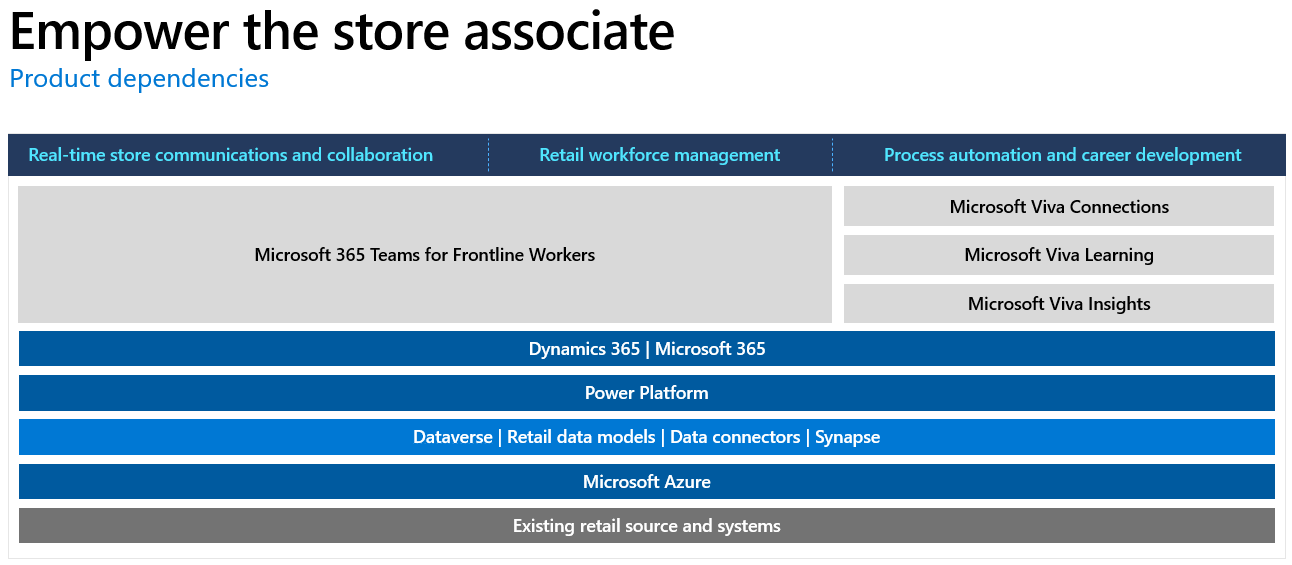This screenshot has height=565, width=1292.
Task: Click the 'Microsoft 365 Teams for Frontline Workers' box
Action: click(x=425, y=255)
